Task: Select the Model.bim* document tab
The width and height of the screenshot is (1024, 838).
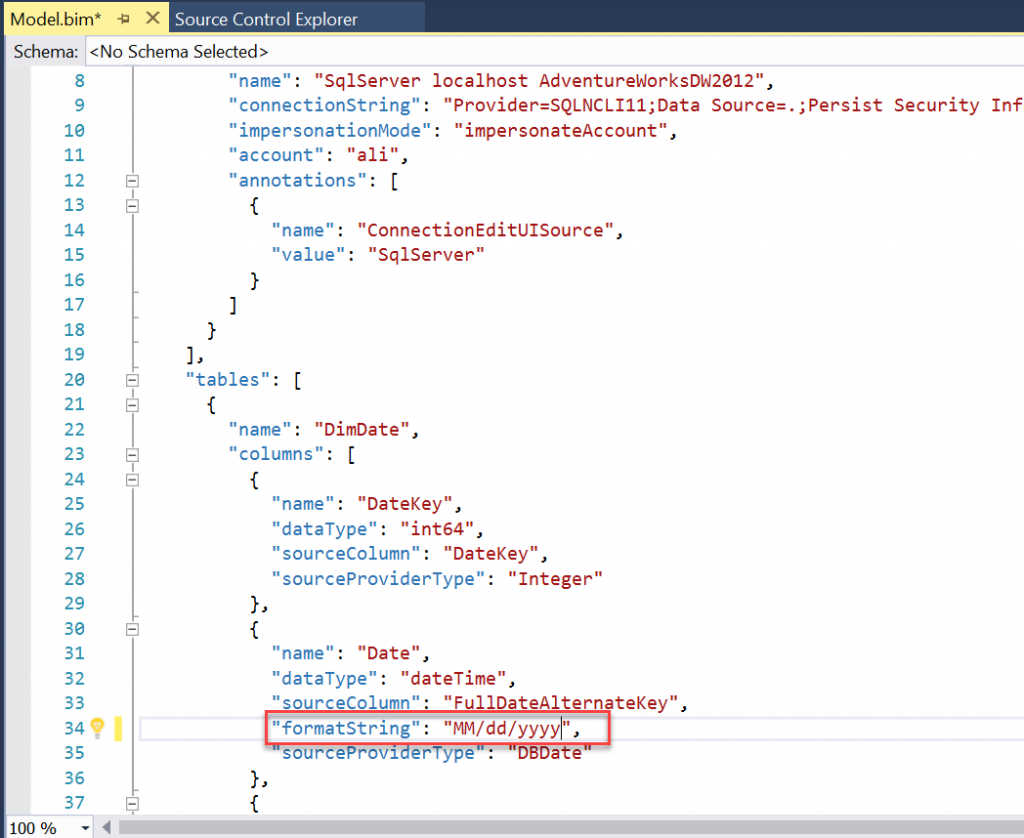Action: pos(55,19)
